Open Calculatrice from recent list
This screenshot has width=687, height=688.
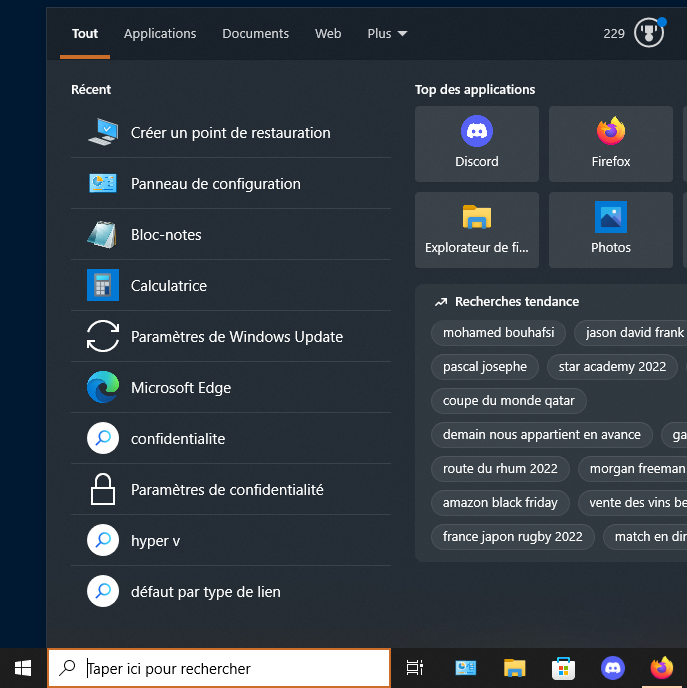[x=231, y=285]
